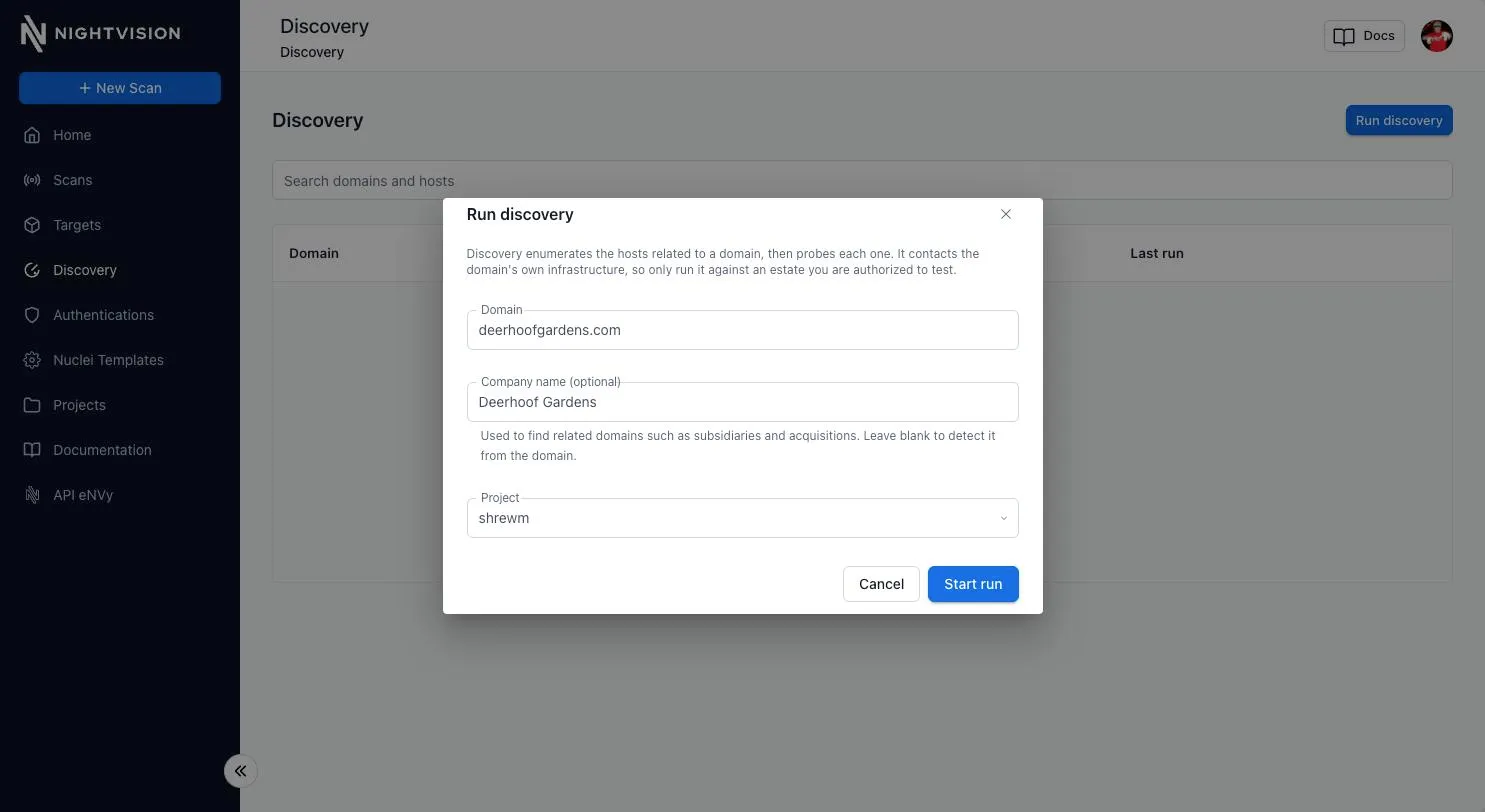Click the API eNVy icon
This screenshot has height=812, width=1485.
(32, 495)
